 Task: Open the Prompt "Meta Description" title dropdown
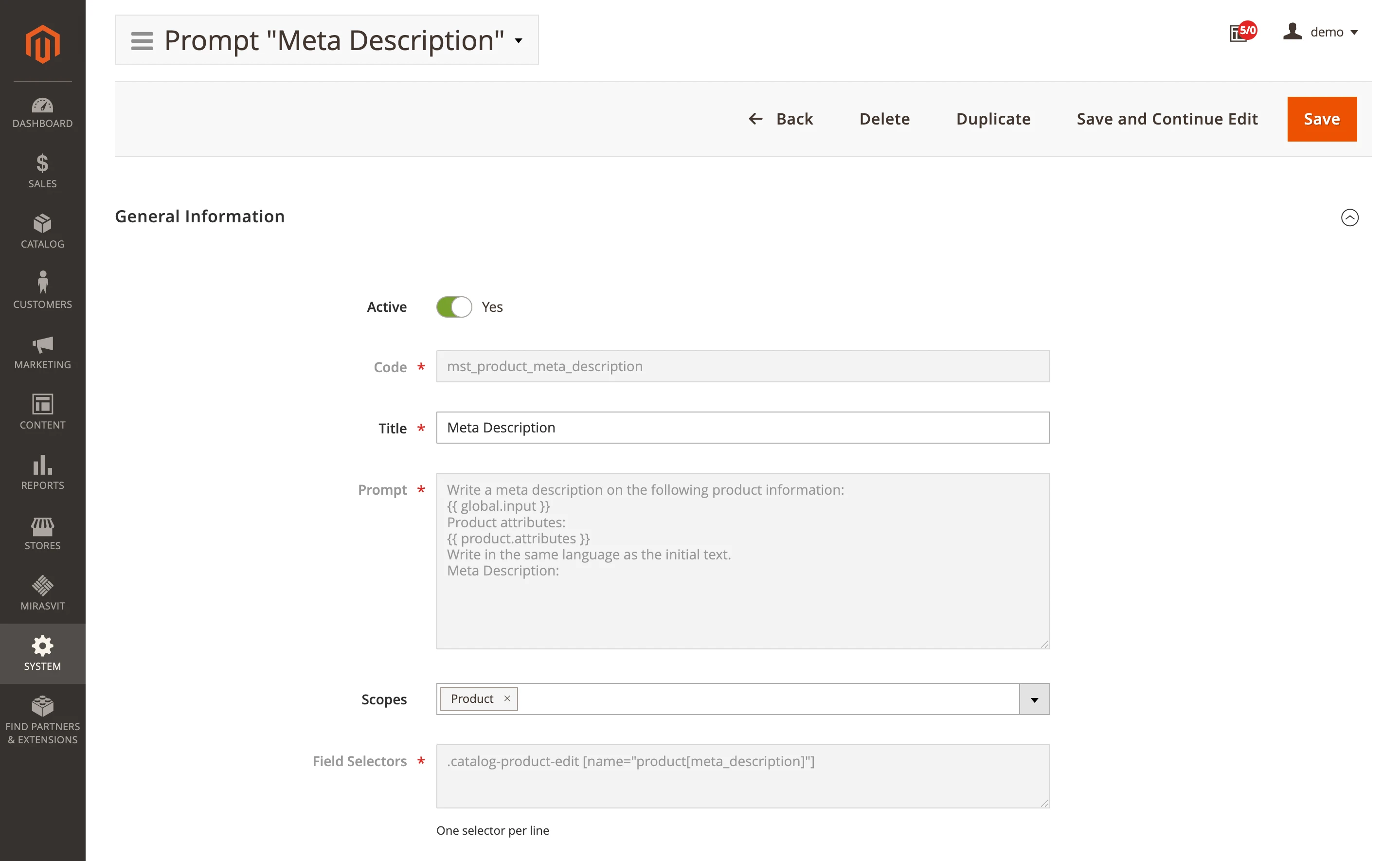(519, 40)
